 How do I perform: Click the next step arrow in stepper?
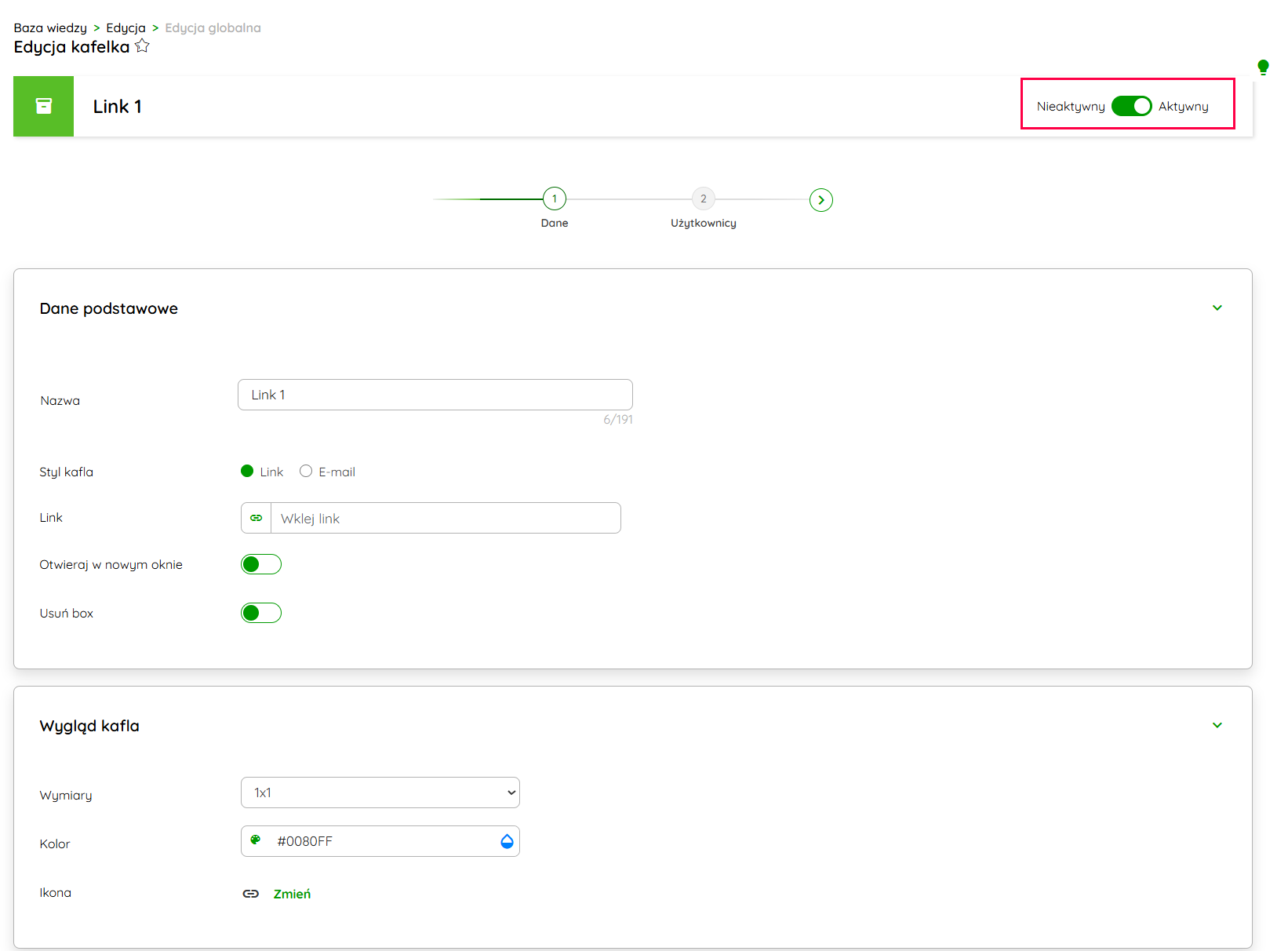(820, 200)
